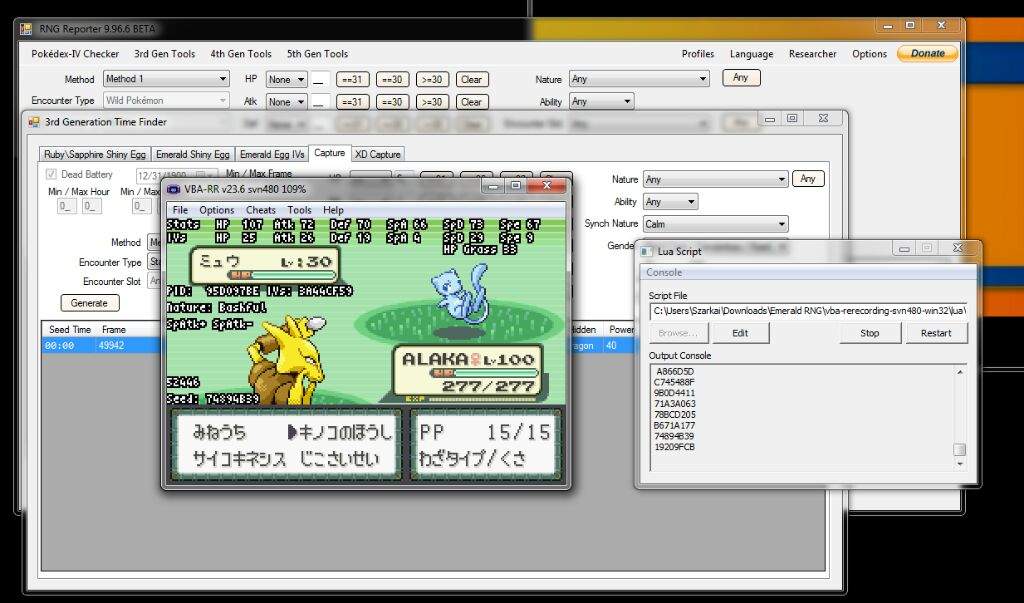Select console line C745488F
The width and height of the screenshot is (1024, 603).
point(674,382)
